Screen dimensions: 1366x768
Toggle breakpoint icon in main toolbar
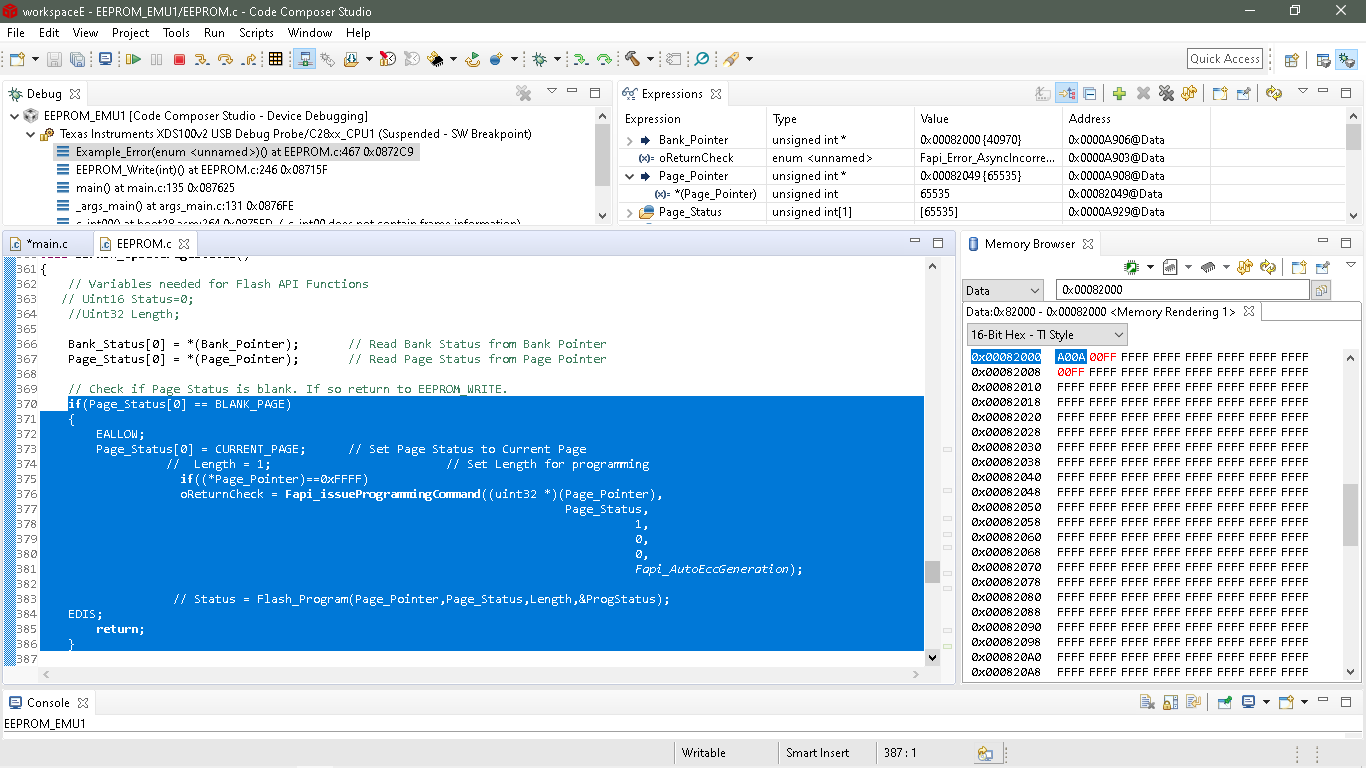click(494, 59)
